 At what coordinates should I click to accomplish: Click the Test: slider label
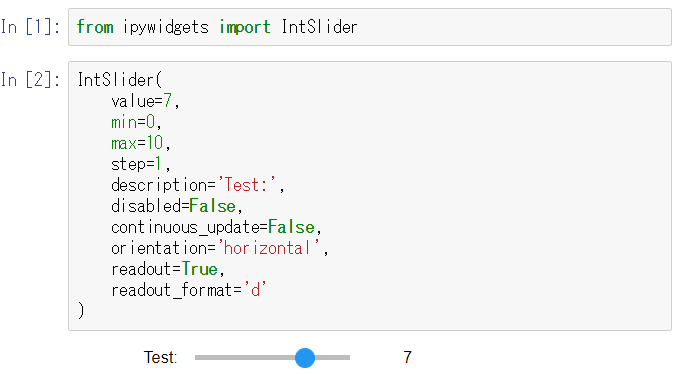160,357
